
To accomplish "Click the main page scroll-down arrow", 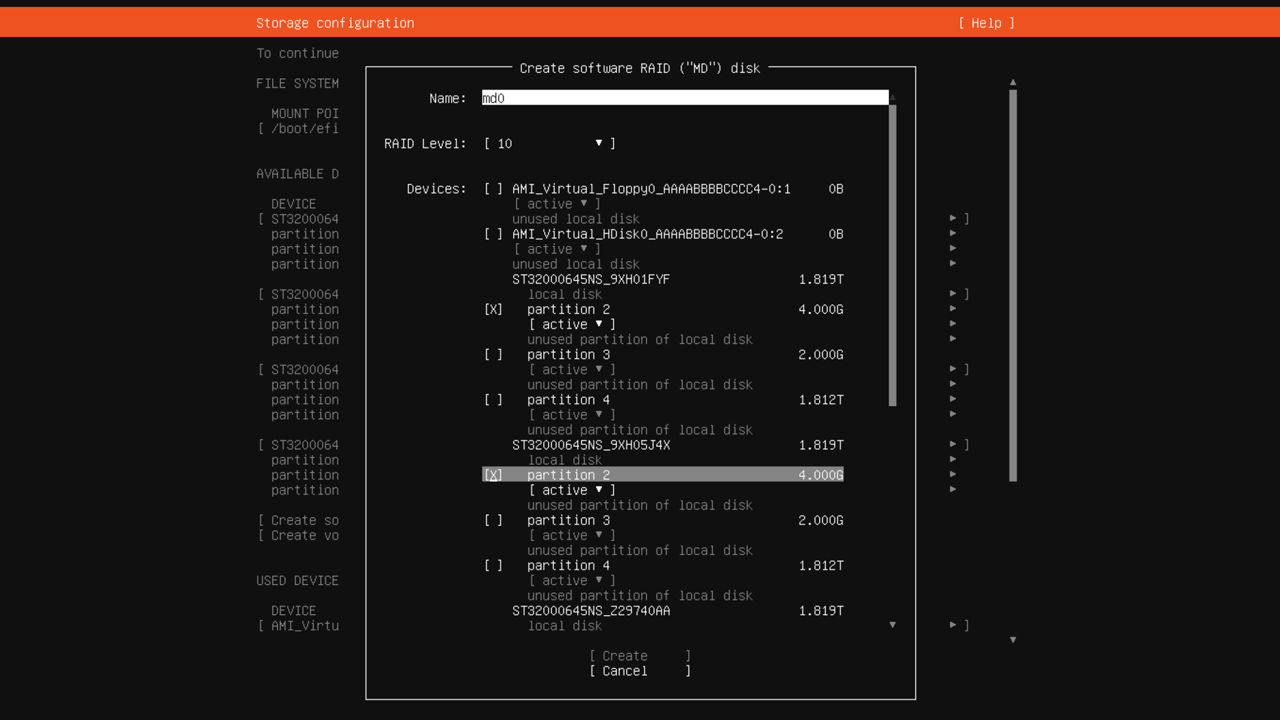I will [x=1013, y=640].
